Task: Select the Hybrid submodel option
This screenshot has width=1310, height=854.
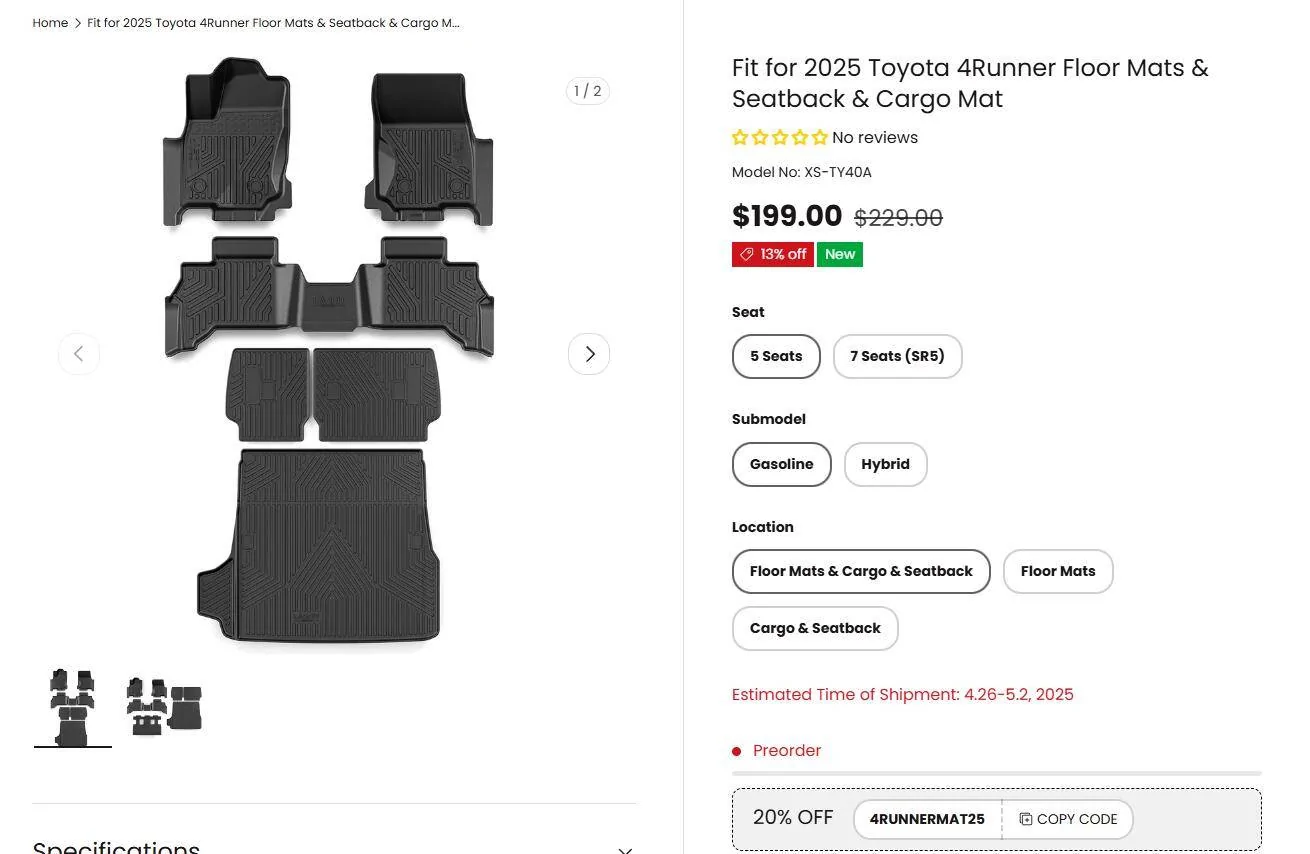Action: point(885,464)
